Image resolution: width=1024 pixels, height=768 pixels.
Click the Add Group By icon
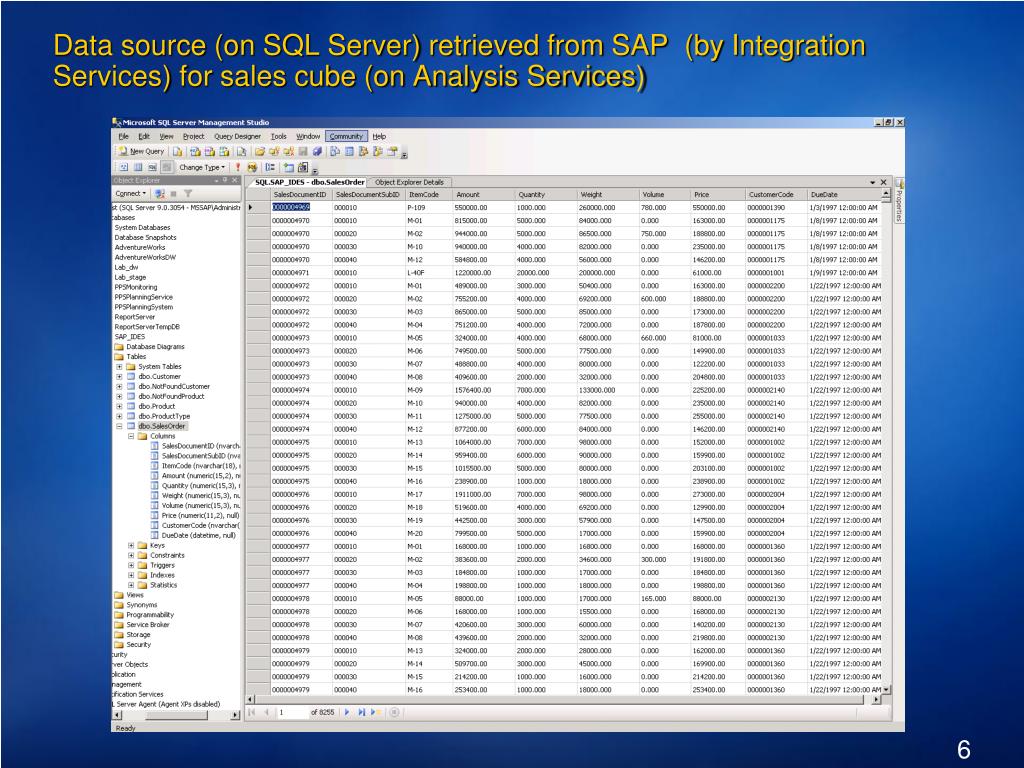click(270, 167)
